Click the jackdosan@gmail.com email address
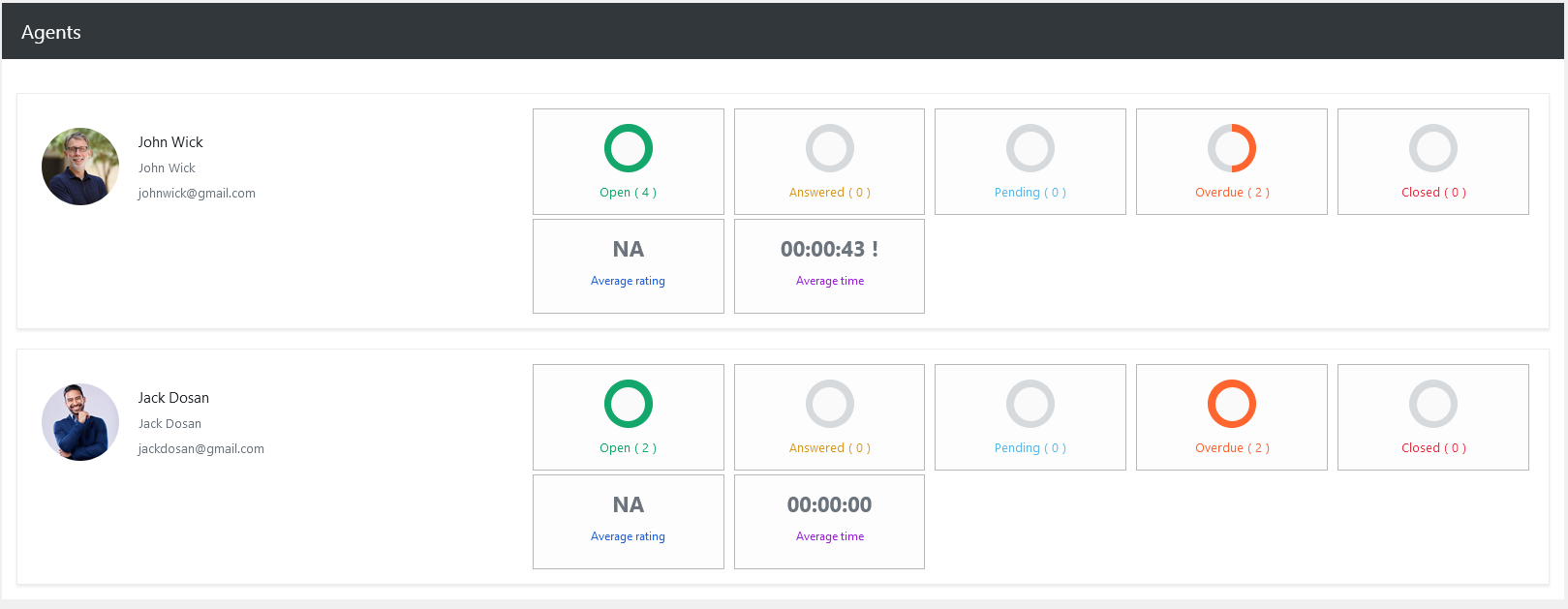This screenshot has width=1568, height=609. pyautogui.click(x=200, y=449)
